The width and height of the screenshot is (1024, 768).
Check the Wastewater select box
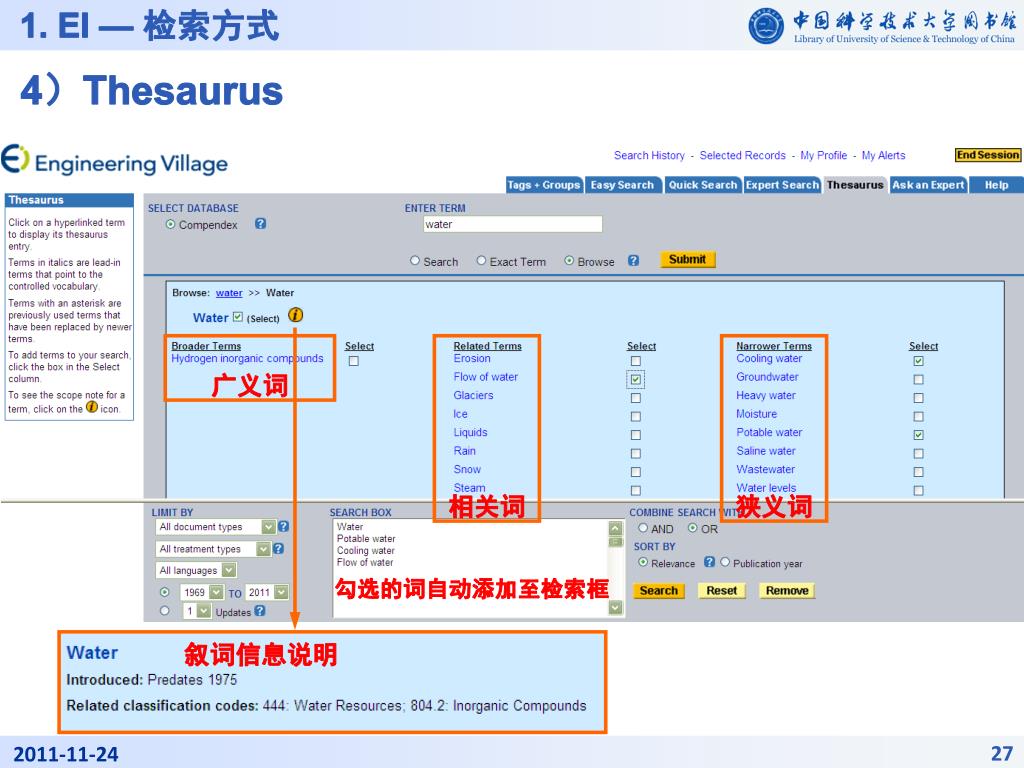click(x=918, y=472)
